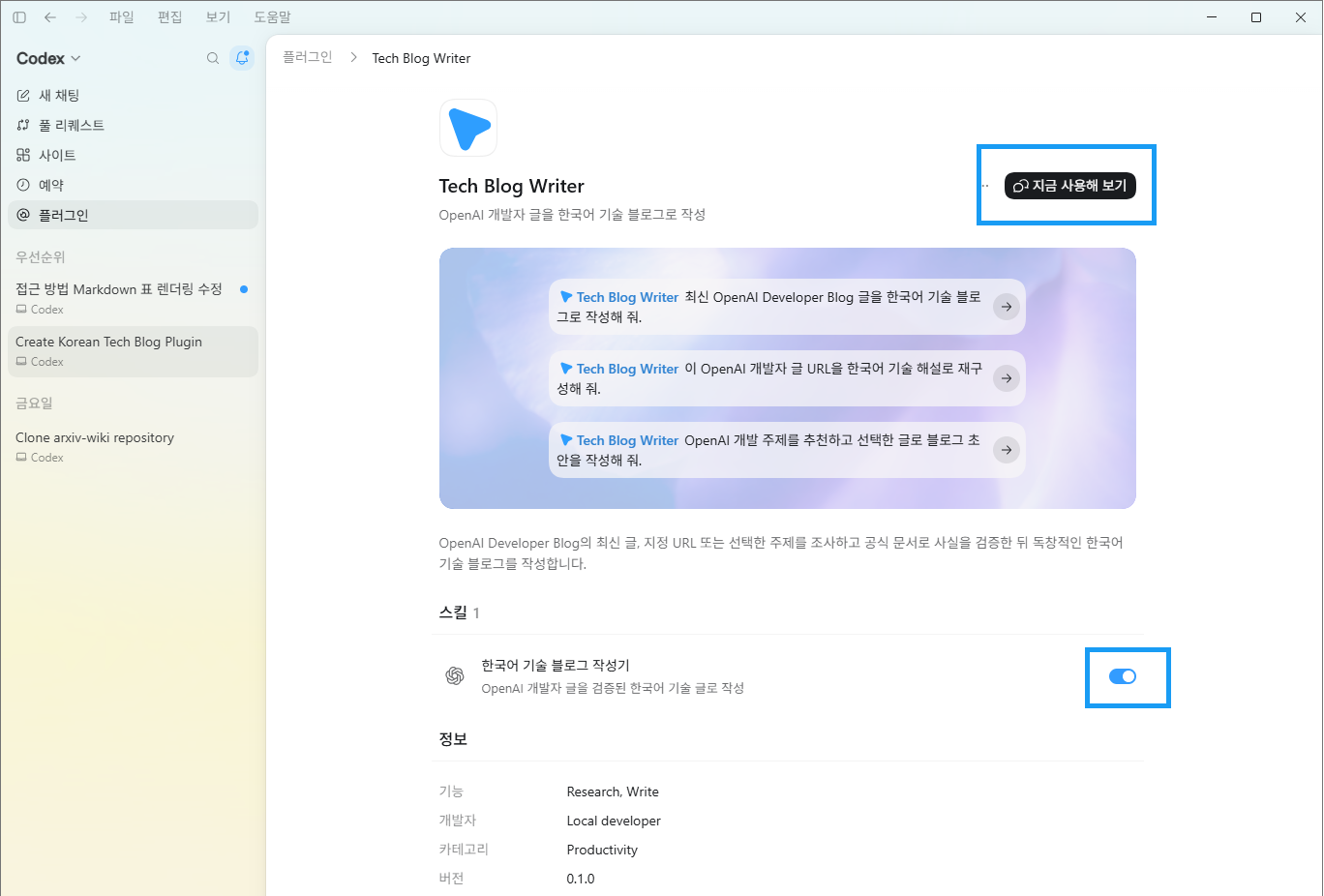Click the Research, Write value
Viewport: 1324px width, 896px height.
613,791
